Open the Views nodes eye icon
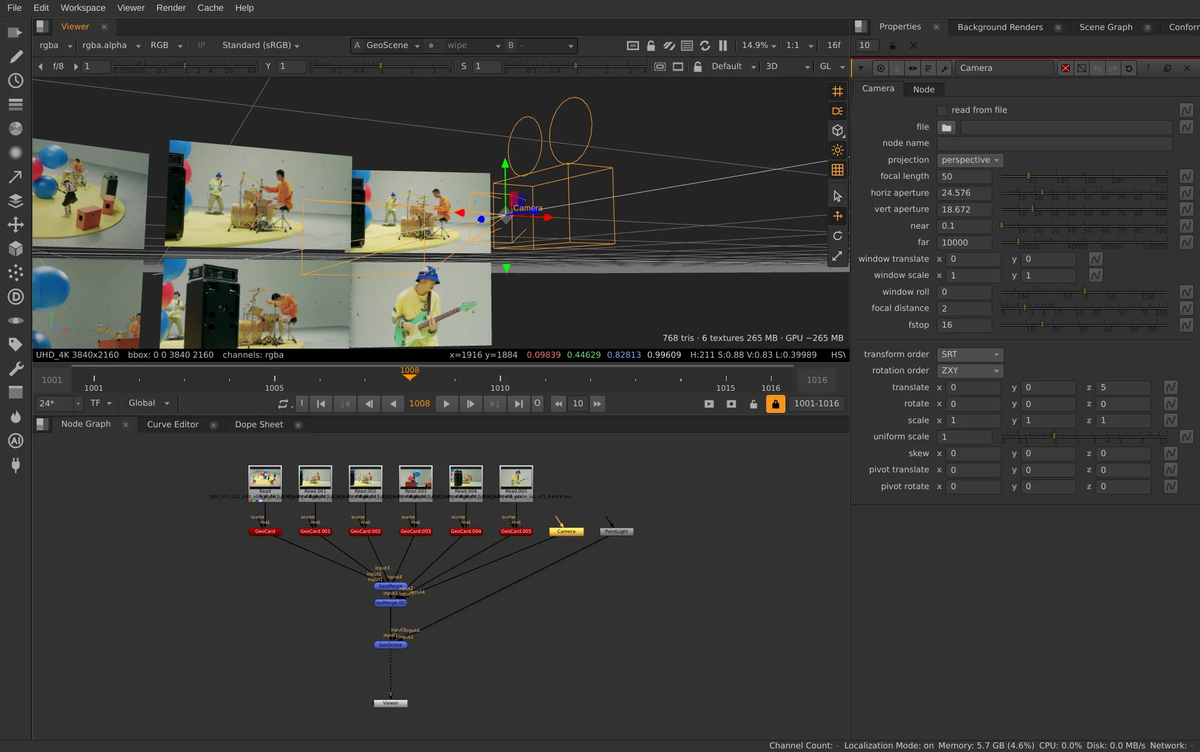 pos(16,321)
